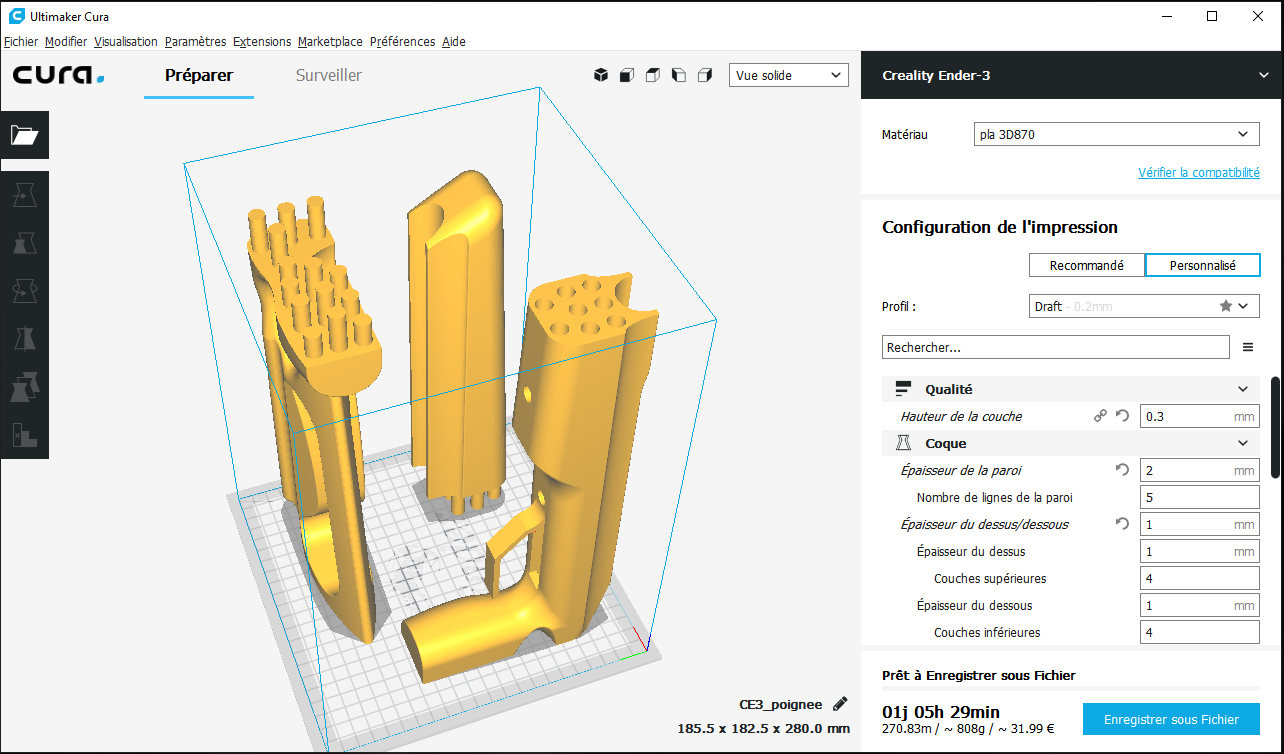This screenshot has width=1284, height=754.
Task: Select the Rotate tool in left toolbar
Action: point(24,291)
